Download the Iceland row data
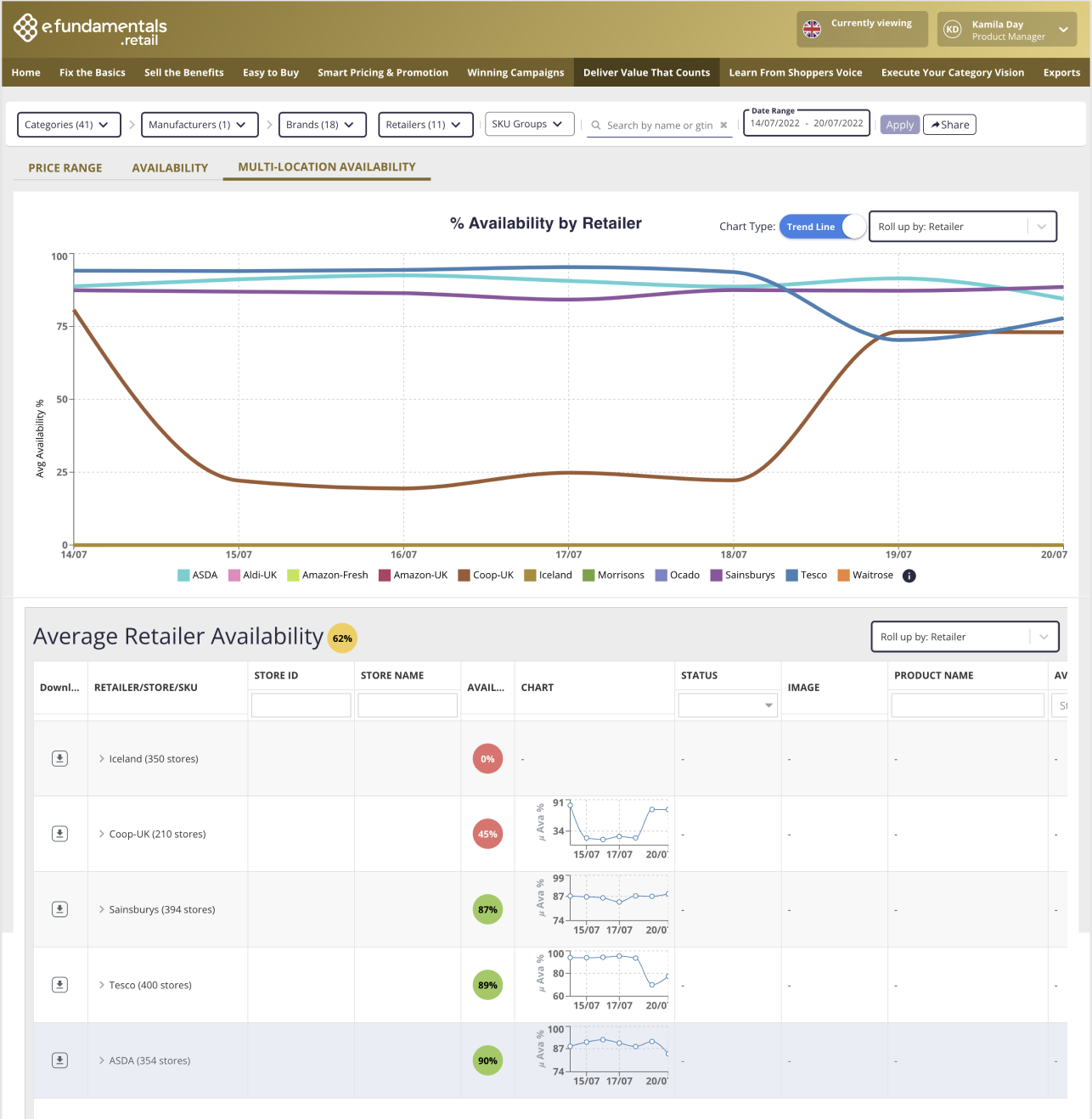 pos(59,759)
